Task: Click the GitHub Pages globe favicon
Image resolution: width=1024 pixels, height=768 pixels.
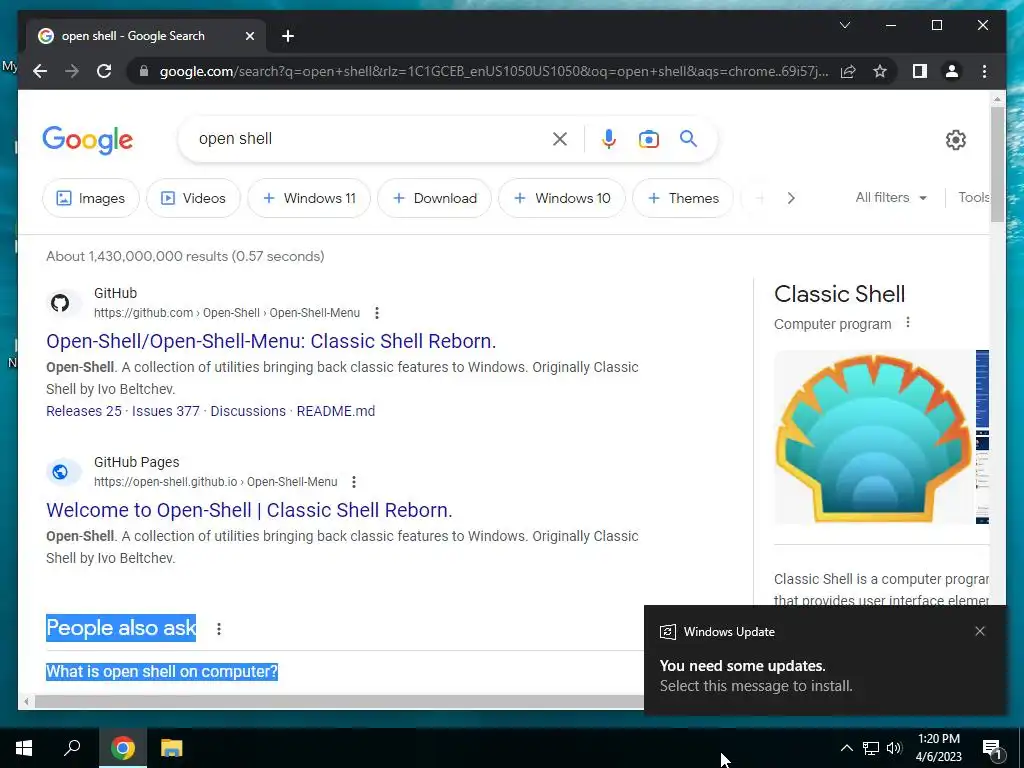Action: tap(60, 472)
